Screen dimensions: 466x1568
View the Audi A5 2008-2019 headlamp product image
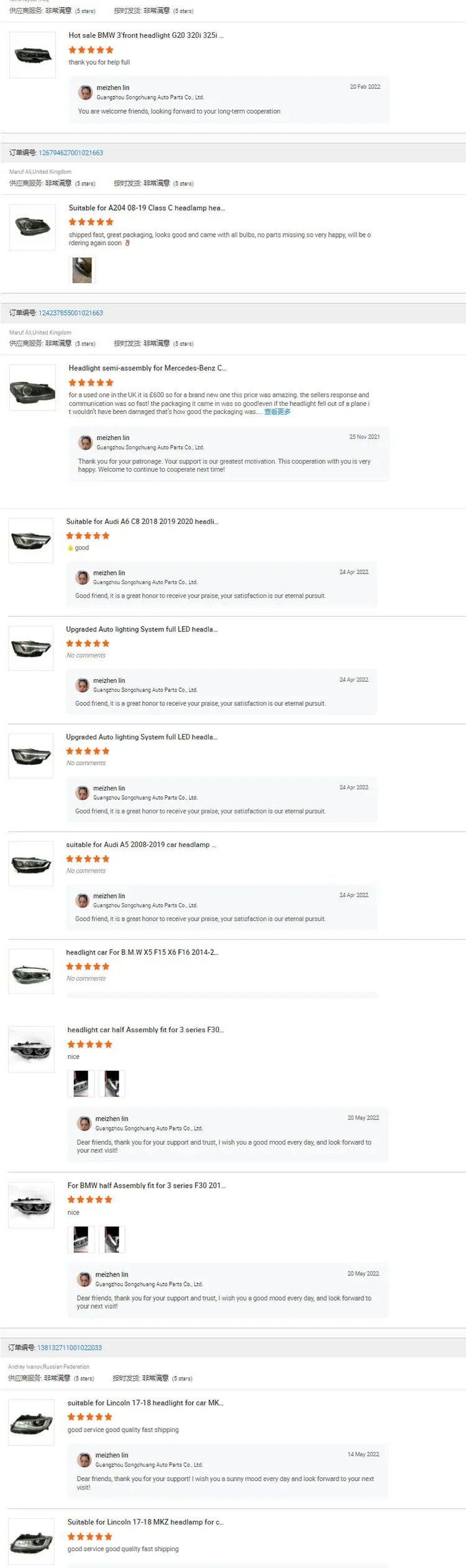click(31, 863)
